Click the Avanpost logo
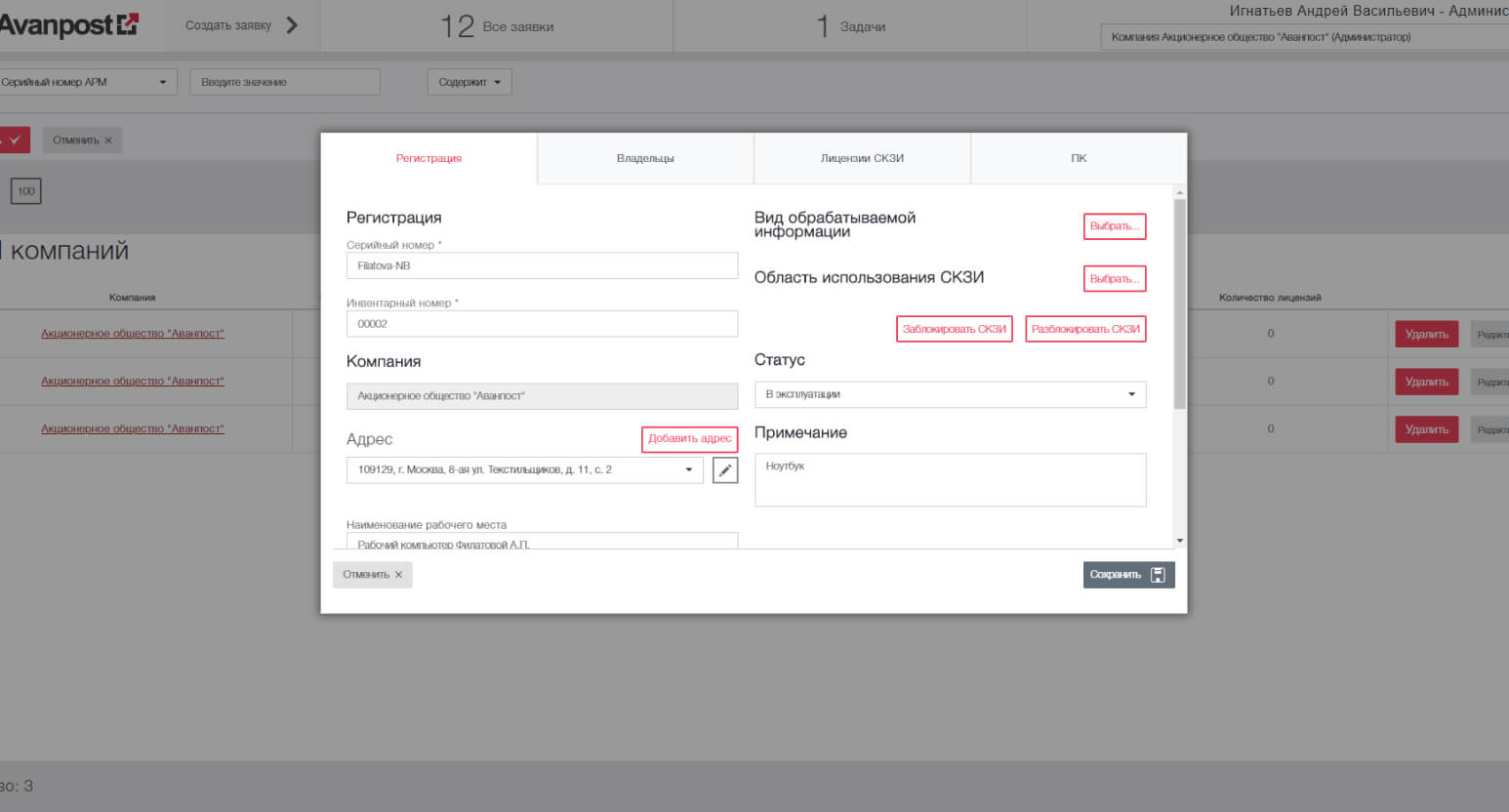This screenshot has width=1509, height=812. tap(68, 24)
